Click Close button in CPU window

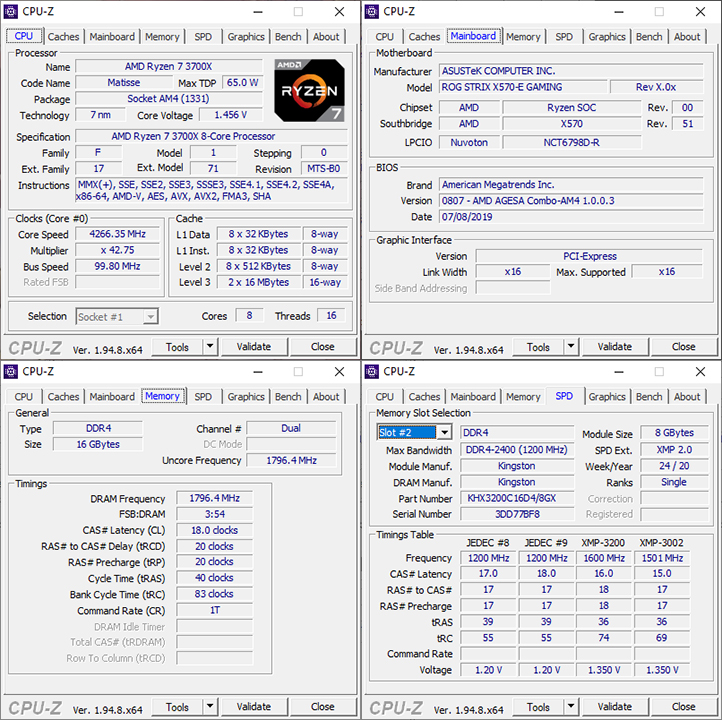coord(323,347)
